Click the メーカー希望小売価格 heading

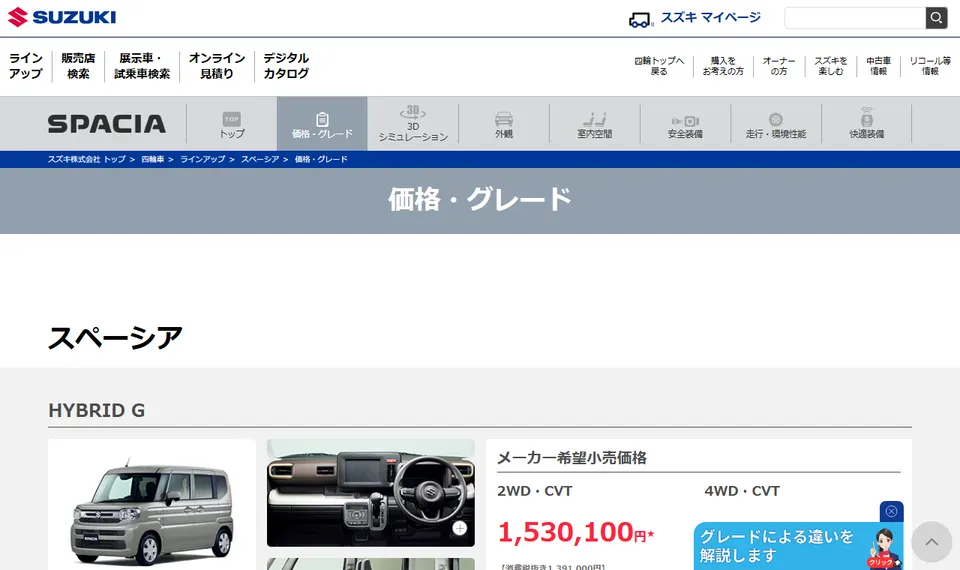pos(572,458)
